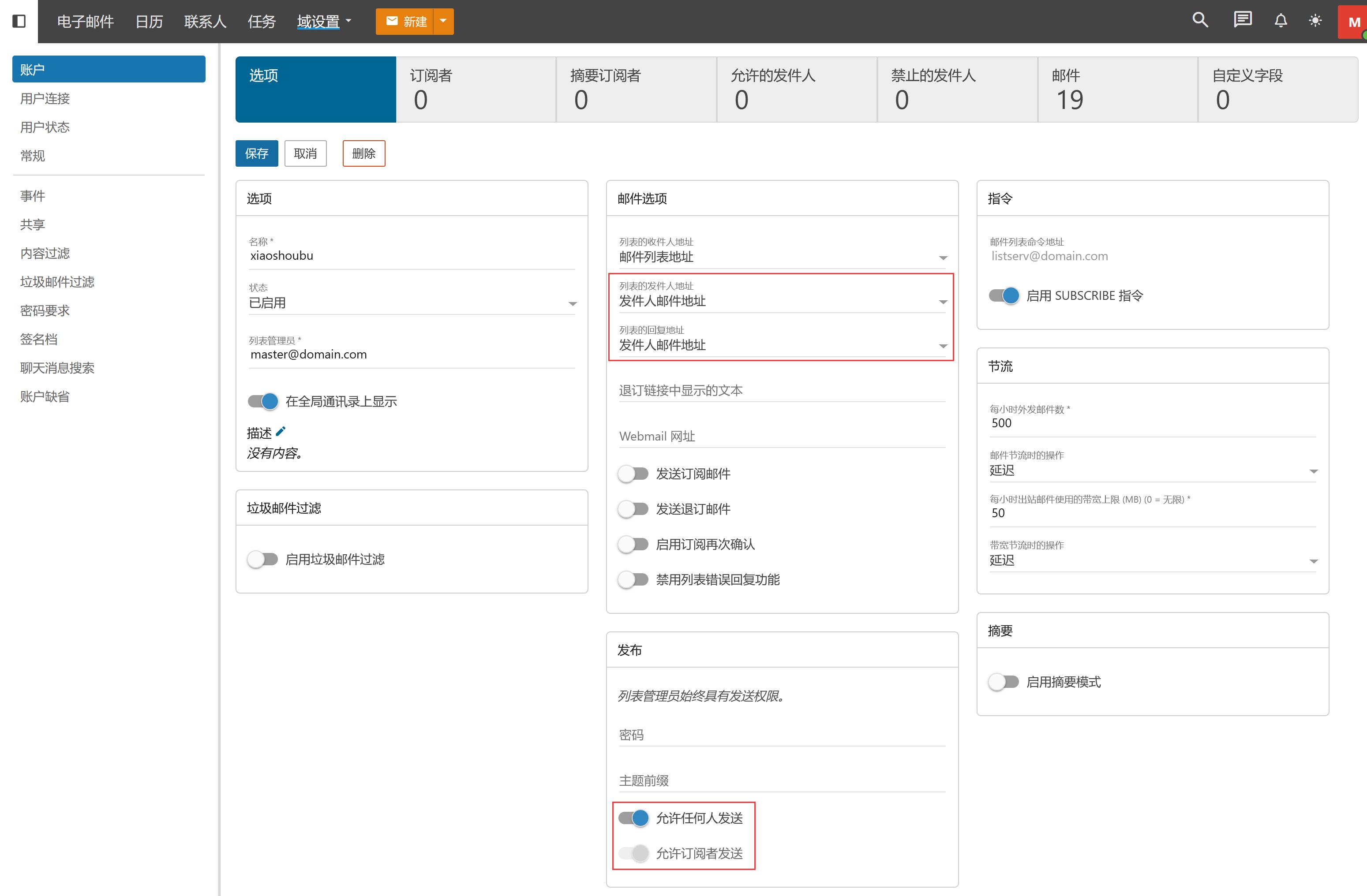Open the 日历 menu item
This screenshot has height=896, width=1367.
(149, 22)
